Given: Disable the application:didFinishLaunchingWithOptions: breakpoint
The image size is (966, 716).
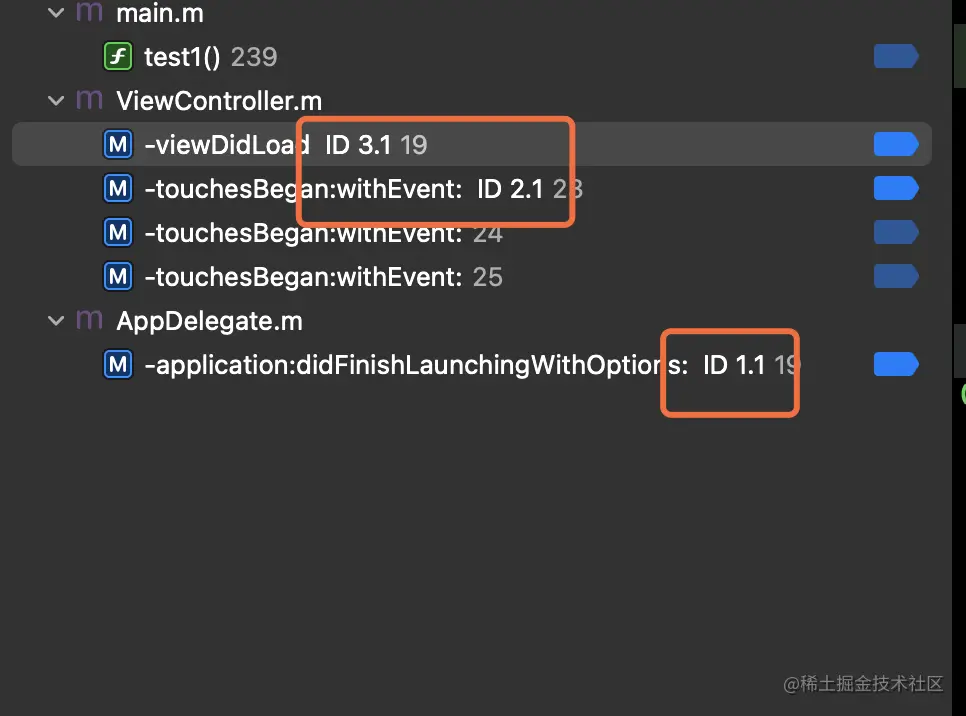Looking at the screenshot, I should point(896,365).
